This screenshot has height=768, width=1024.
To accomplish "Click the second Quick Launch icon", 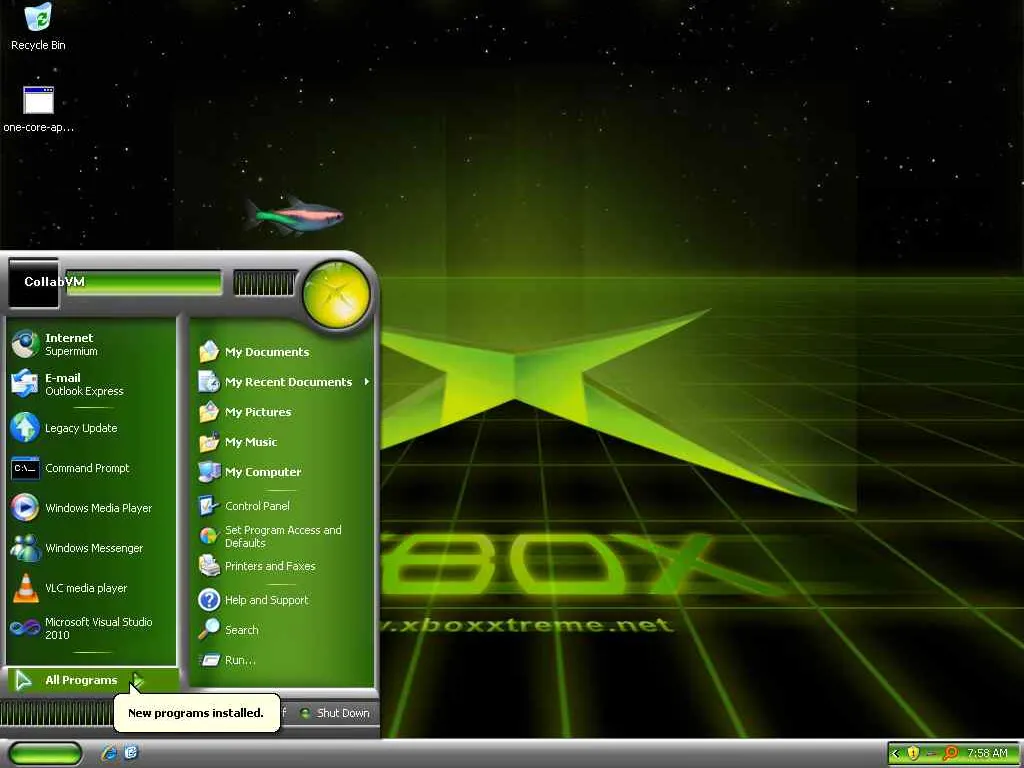I will pos(131,753).
